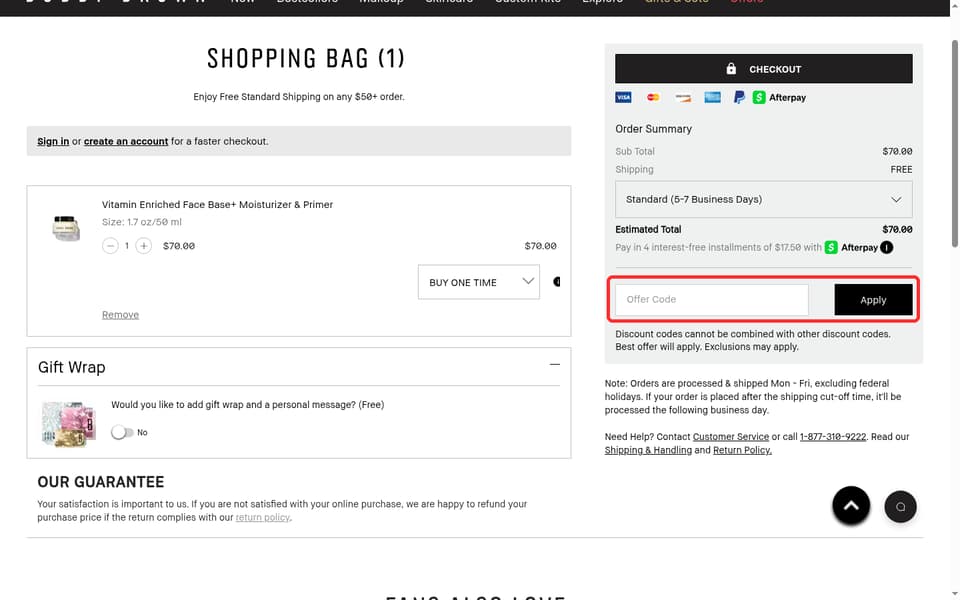The width and height of the screenshot is (960, 600).
Task: Click the Size: 1.7 oz/50 ml text
Action: coord(142,222)
